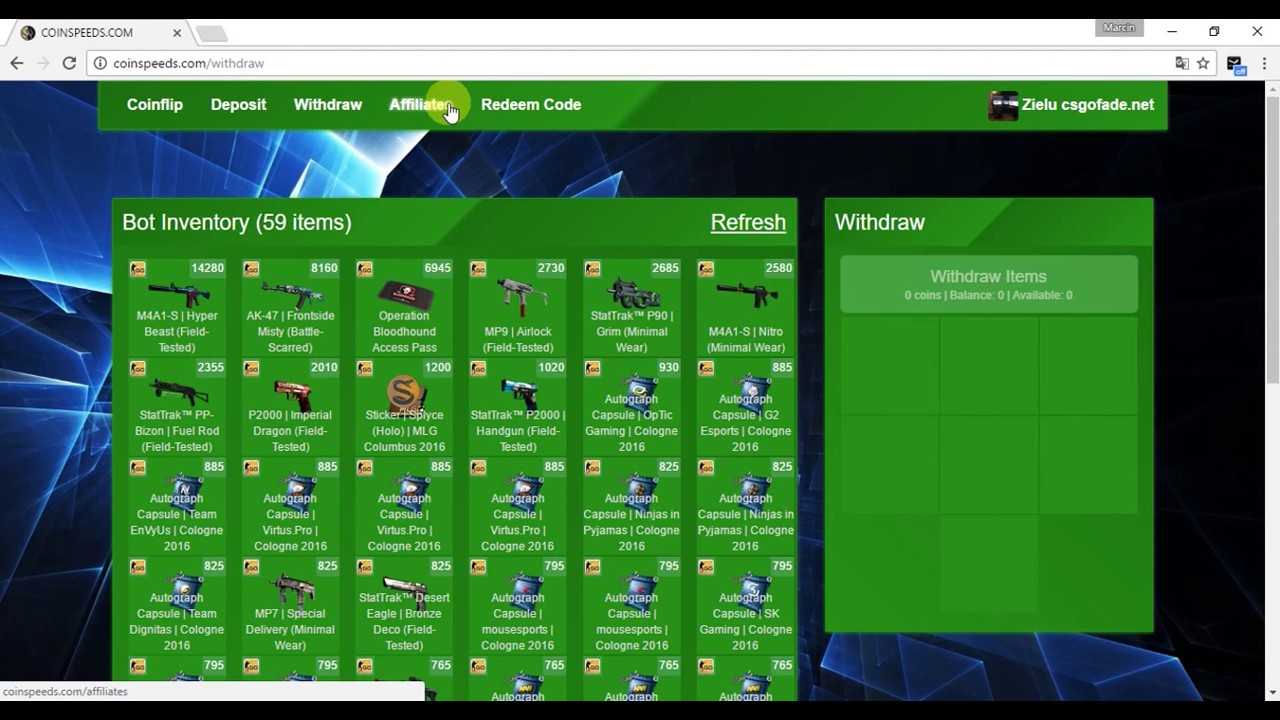
Task: Click the M4A1-S Hyper Beast name label
Action: 176,331
